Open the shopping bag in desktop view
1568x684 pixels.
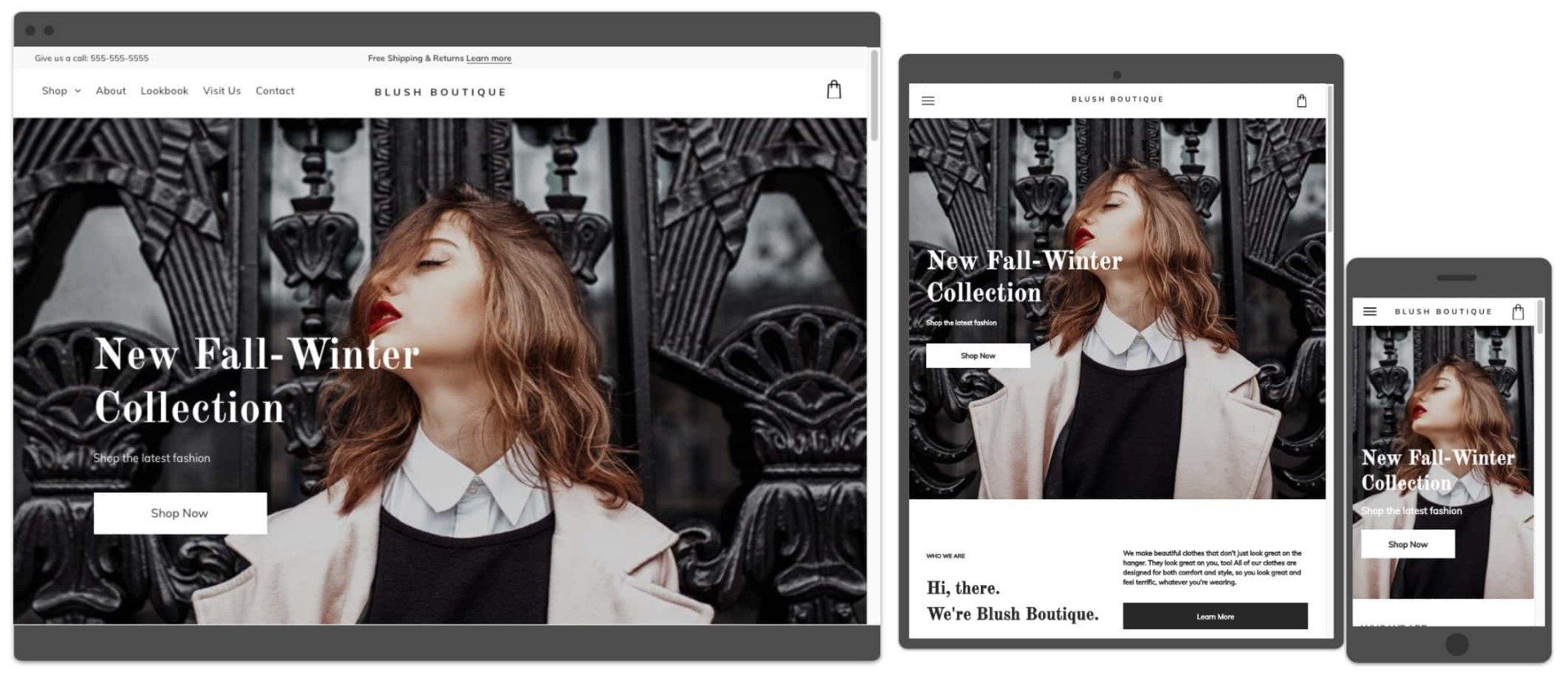(833, 89)
